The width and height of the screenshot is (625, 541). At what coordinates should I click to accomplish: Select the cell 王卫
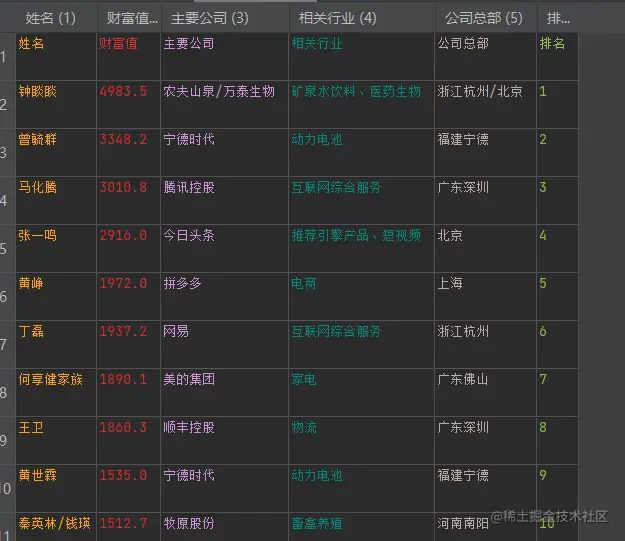coord(56,441)
